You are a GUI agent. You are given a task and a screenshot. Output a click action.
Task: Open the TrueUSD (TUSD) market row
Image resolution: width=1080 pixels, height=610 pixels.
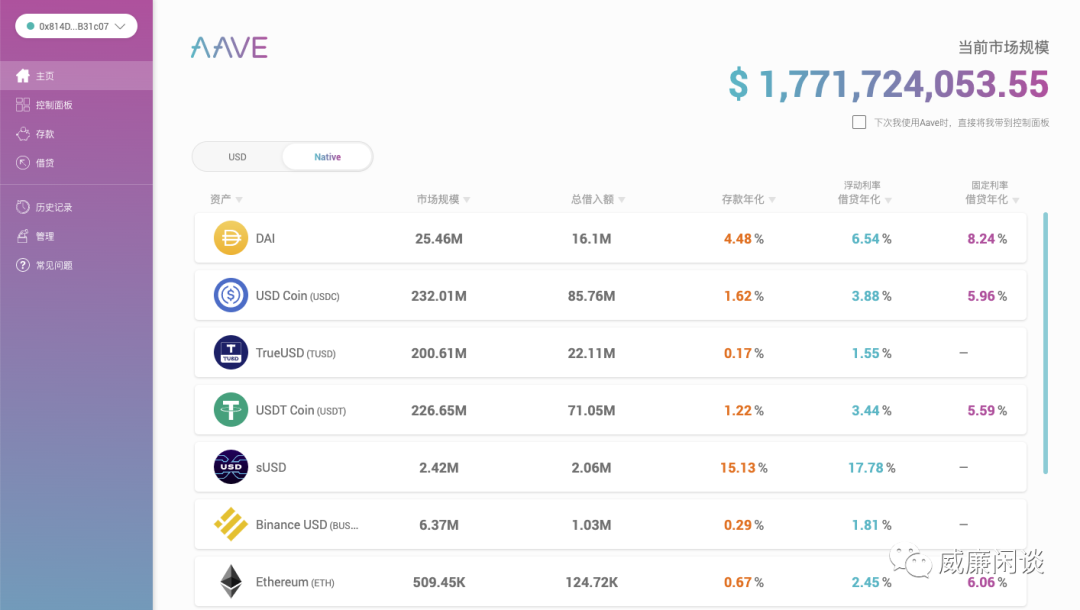(610, 353)
